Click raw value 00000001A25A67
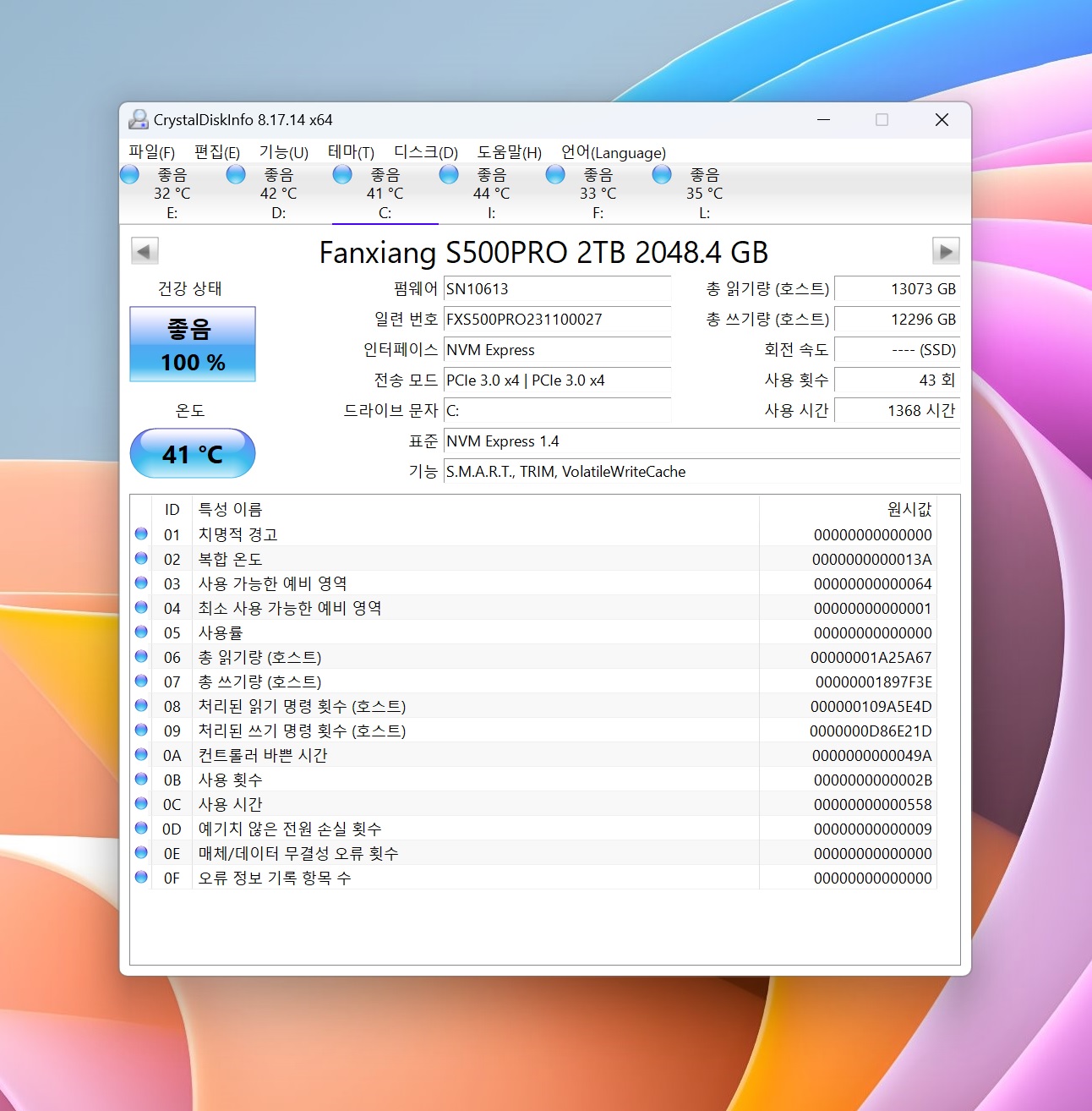Image resolution: width=1092 pixels, height=1111 pixels. (x=871, y=658)
